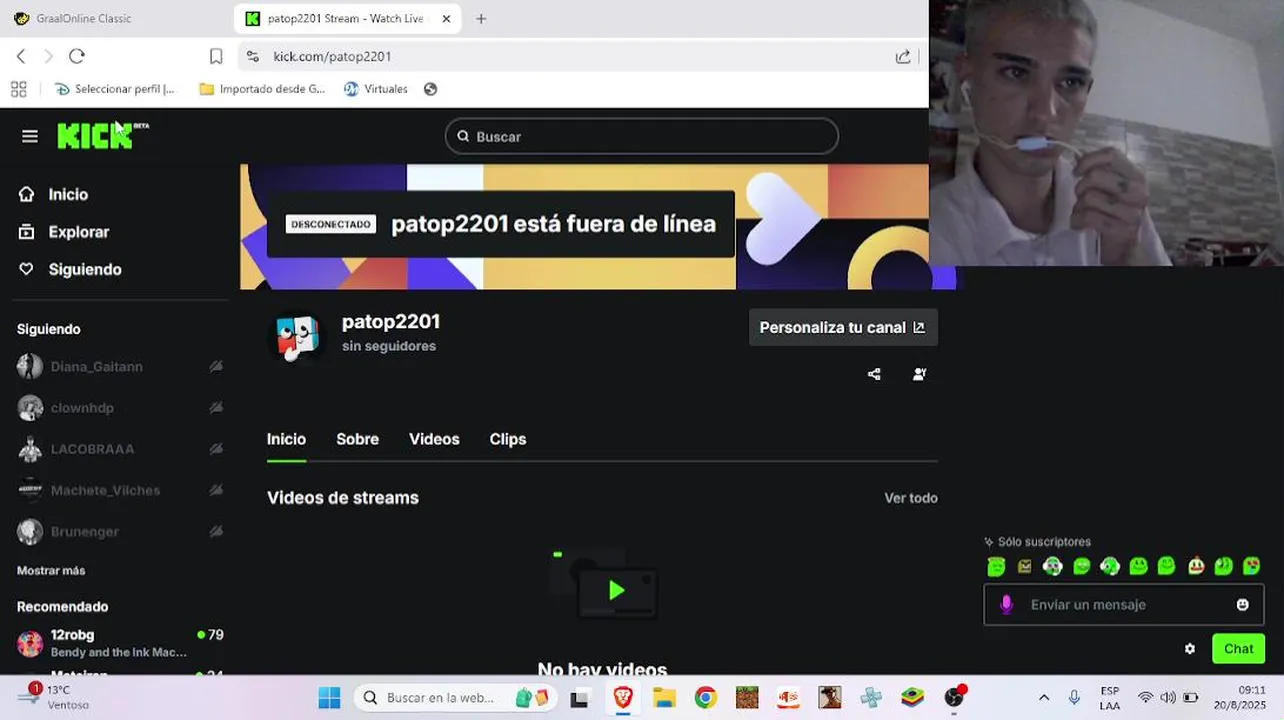This screenshot has width=1284, height=720.
Task: Click ESP LAA language indicator
Action: (1109, 698)
